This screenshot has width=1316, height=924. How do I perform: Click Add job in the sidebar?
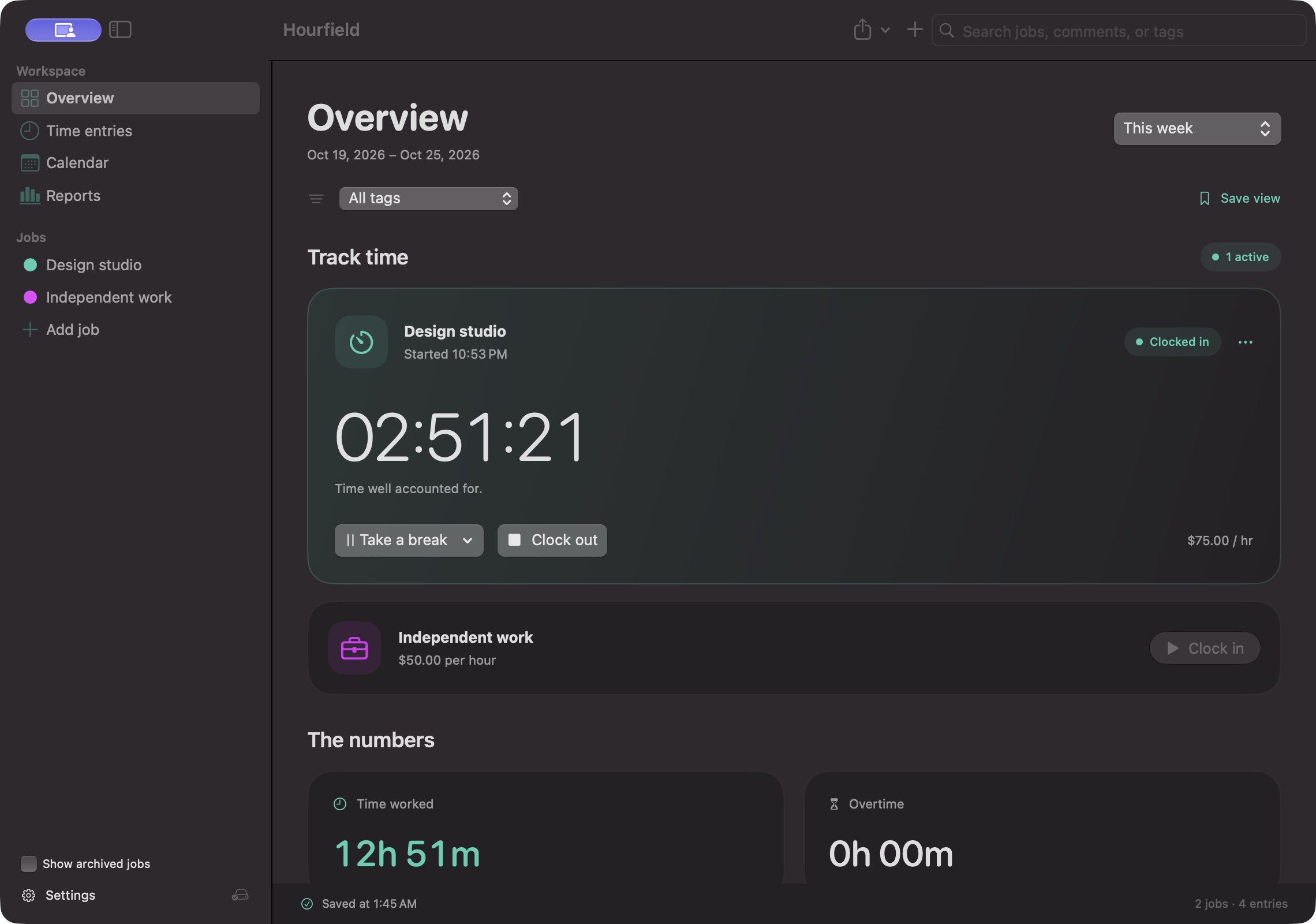[136, 330]
